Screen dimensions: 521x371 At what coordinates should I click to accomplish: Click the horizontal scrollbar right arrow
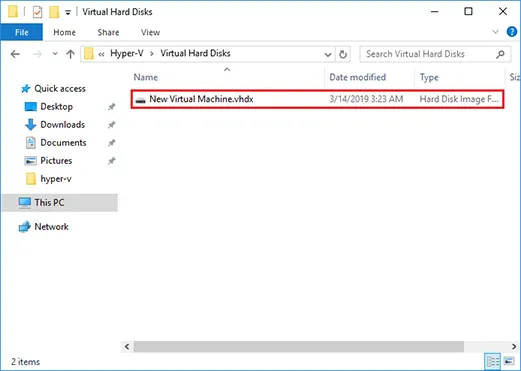pyautogui.click(x=514, y=347)
